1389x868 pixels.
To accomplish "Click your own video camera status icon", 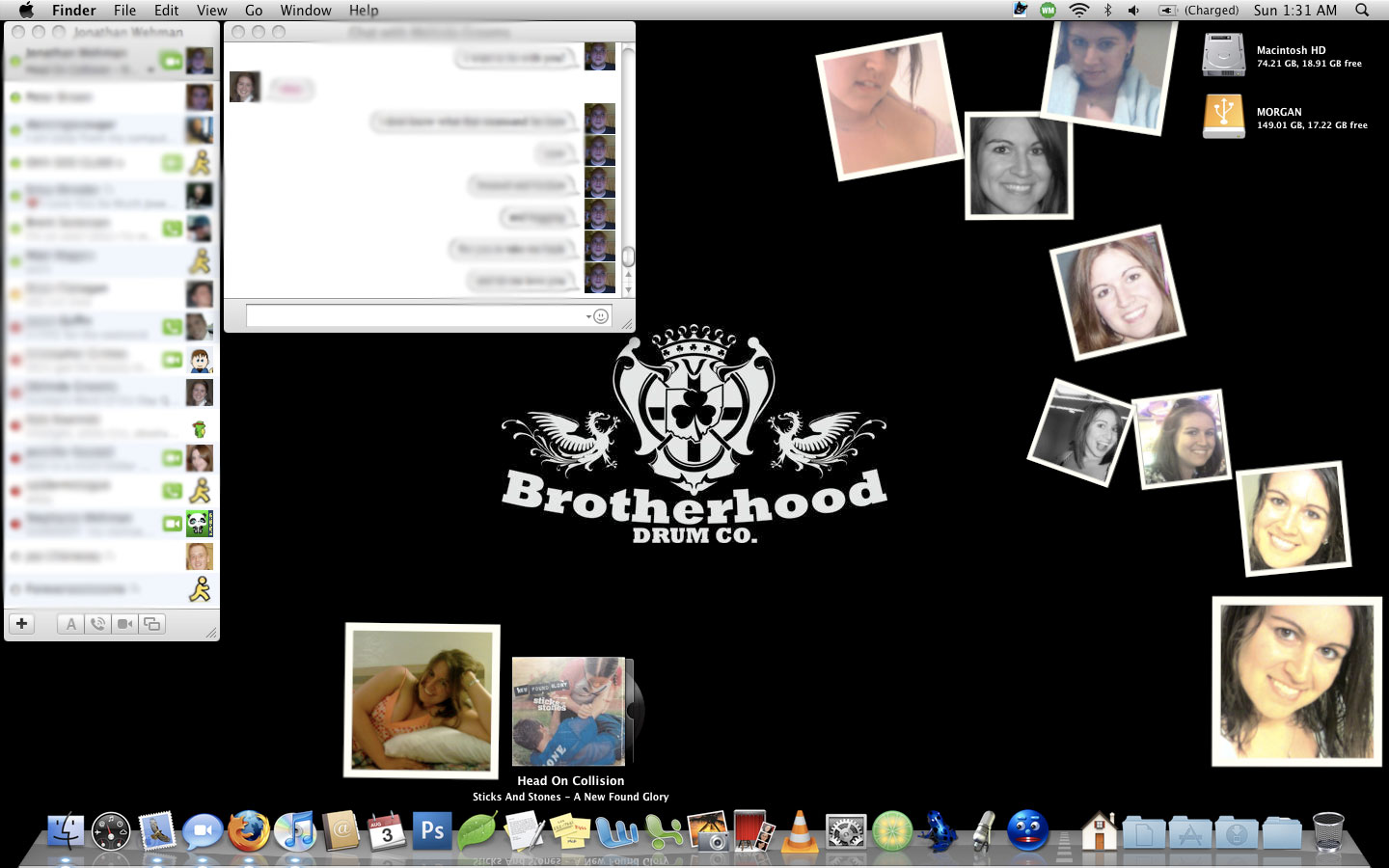I will click(x=171, y=61).
